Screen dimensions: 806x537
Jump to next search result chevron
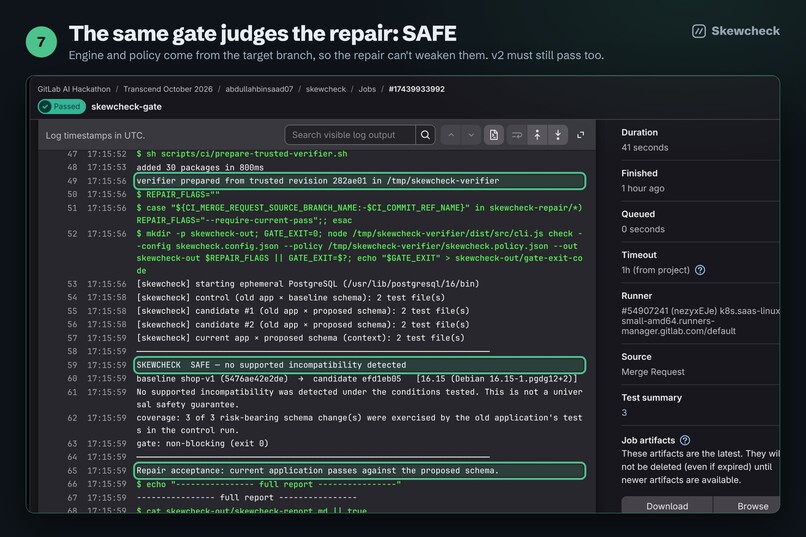tap(471, 135)
